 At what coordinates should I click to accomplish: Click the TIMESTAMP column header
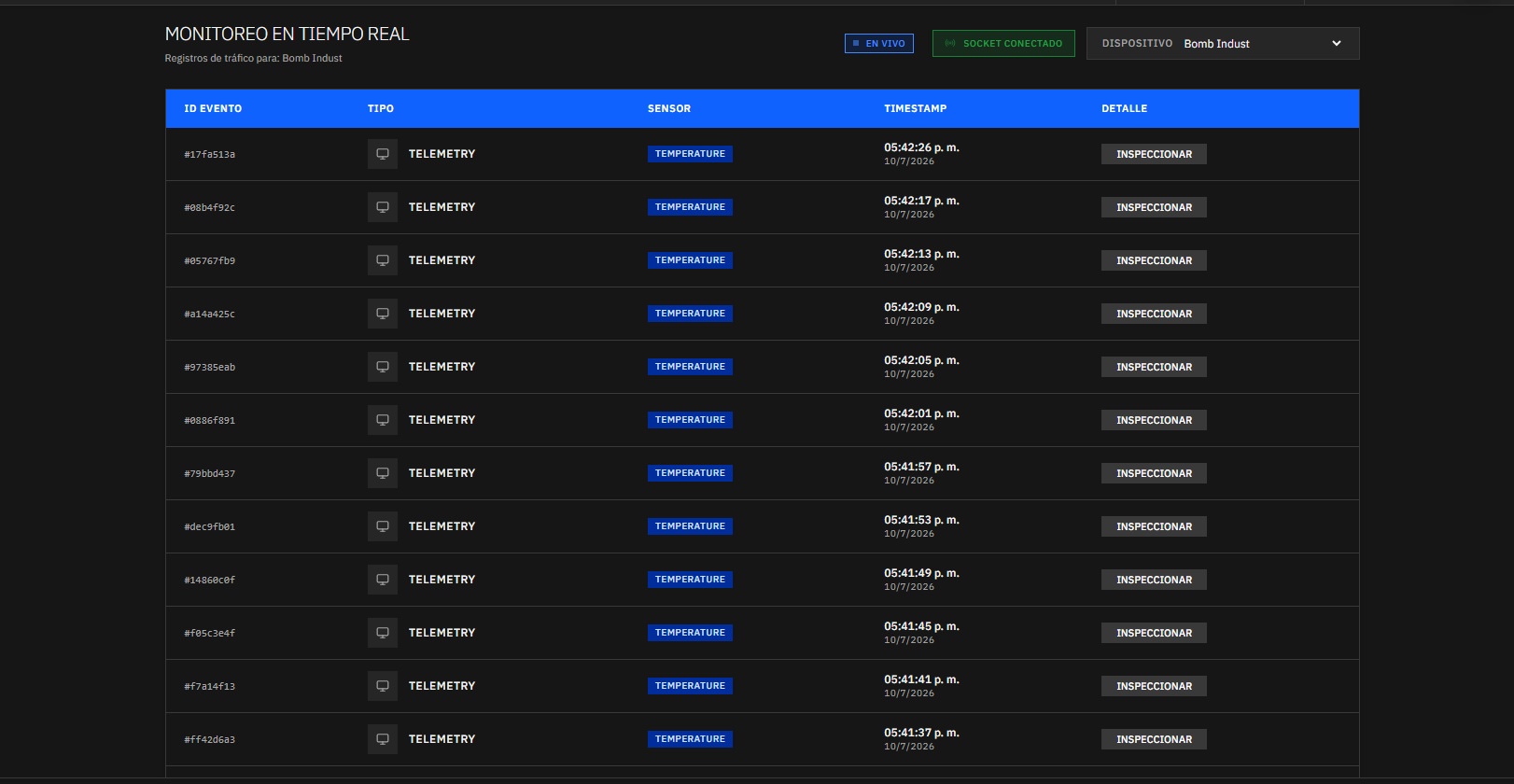pos(915,109)
